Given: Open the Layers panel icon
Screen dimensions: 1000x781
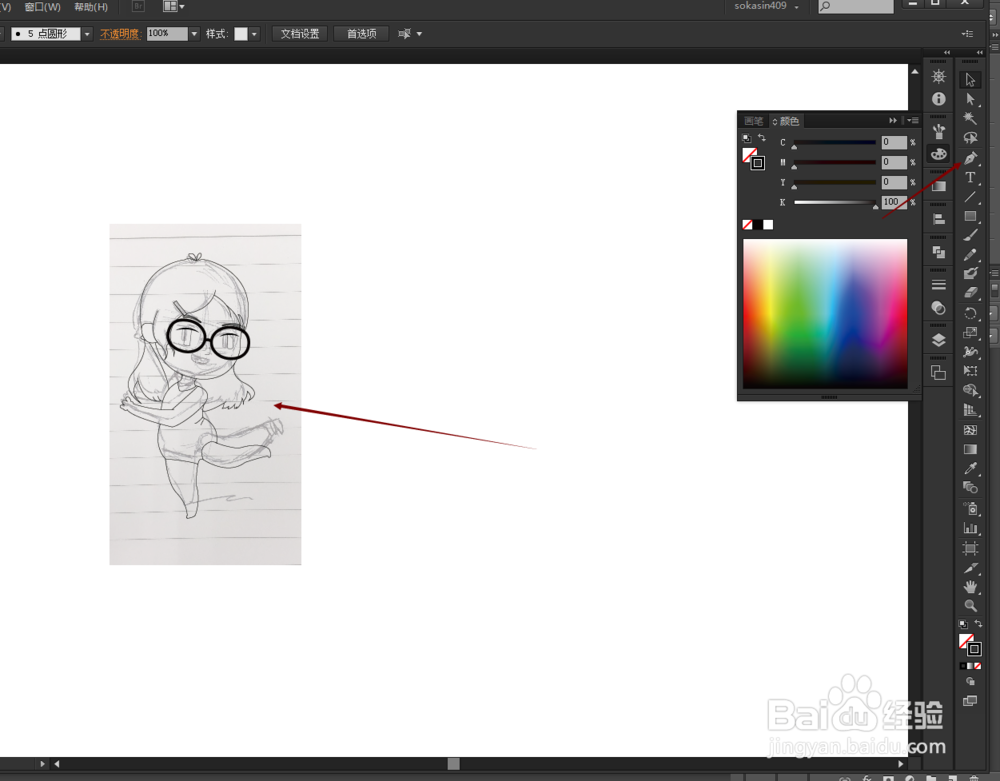Looking at the screenshot, I should click(x=938, y=340).
